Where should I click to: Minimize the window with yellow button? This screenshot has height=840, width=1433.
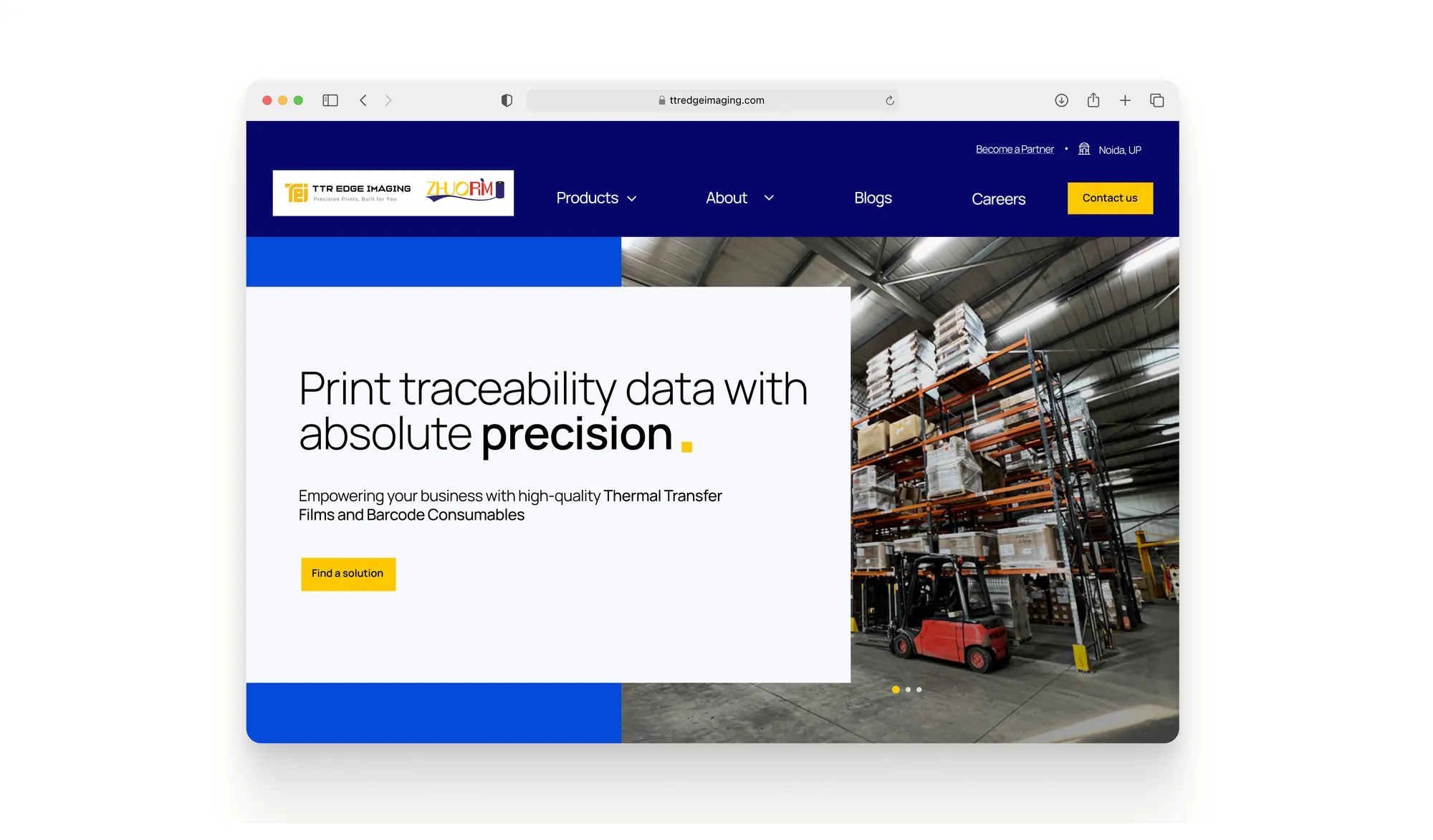(x=283, y=100)
